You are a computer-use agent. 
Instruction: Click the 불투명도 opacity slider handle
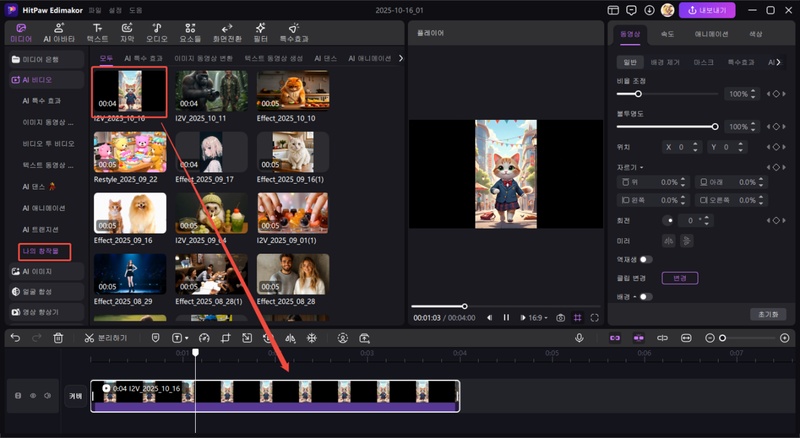pos(715,127)
